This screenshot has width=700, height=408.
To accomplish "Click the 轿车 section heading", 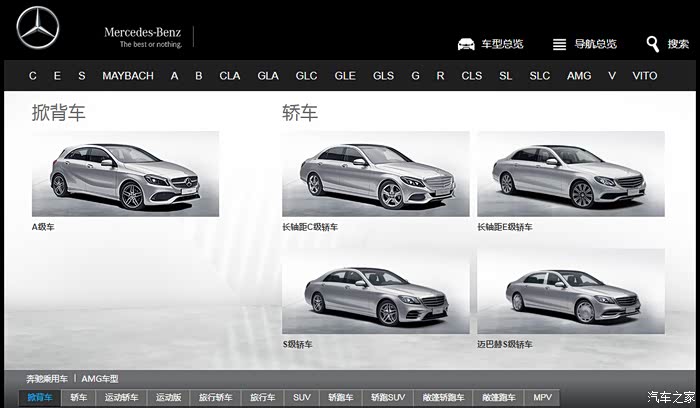I will coord(300,112).
